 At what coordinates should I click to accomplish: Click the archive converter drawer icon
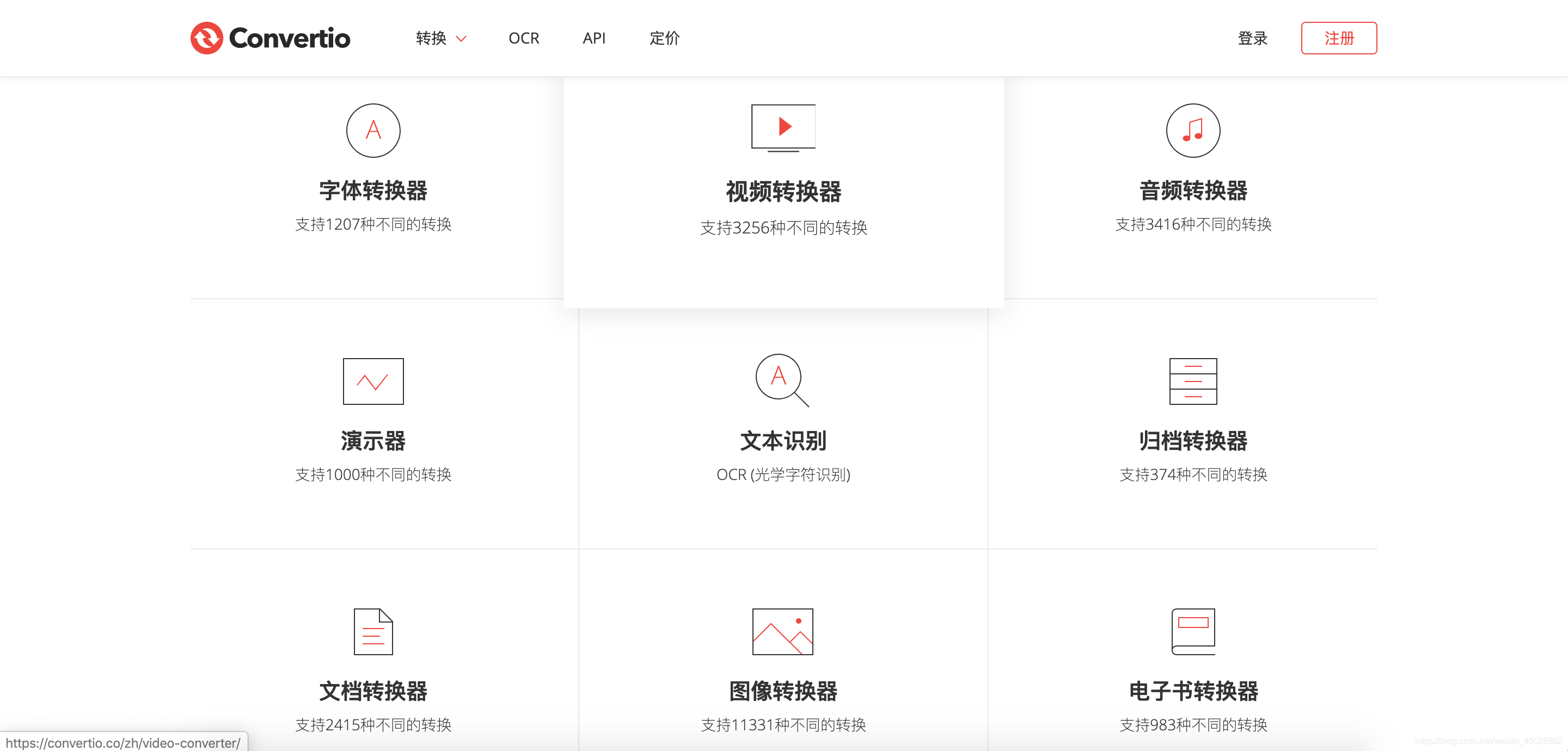(x=1192, y=381)
